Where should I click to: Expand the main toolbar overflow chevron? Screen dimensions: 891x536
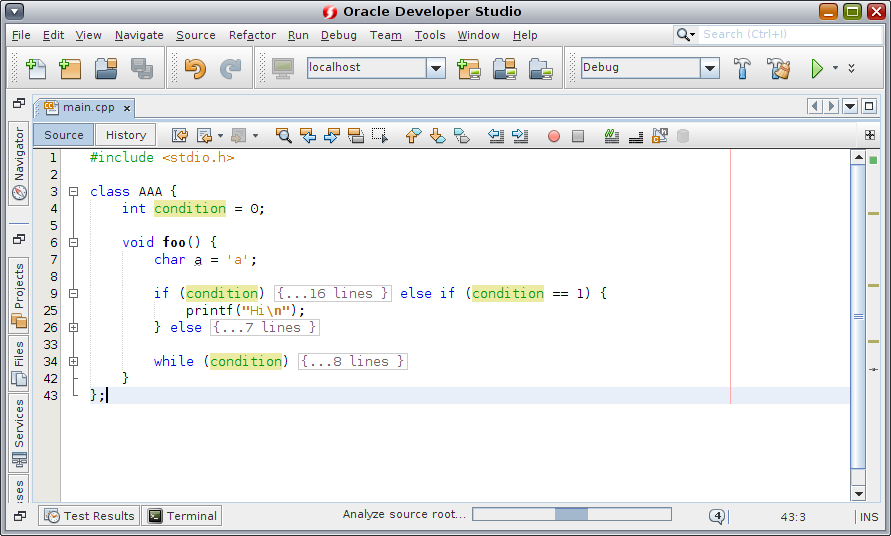[x=851, y=68]
